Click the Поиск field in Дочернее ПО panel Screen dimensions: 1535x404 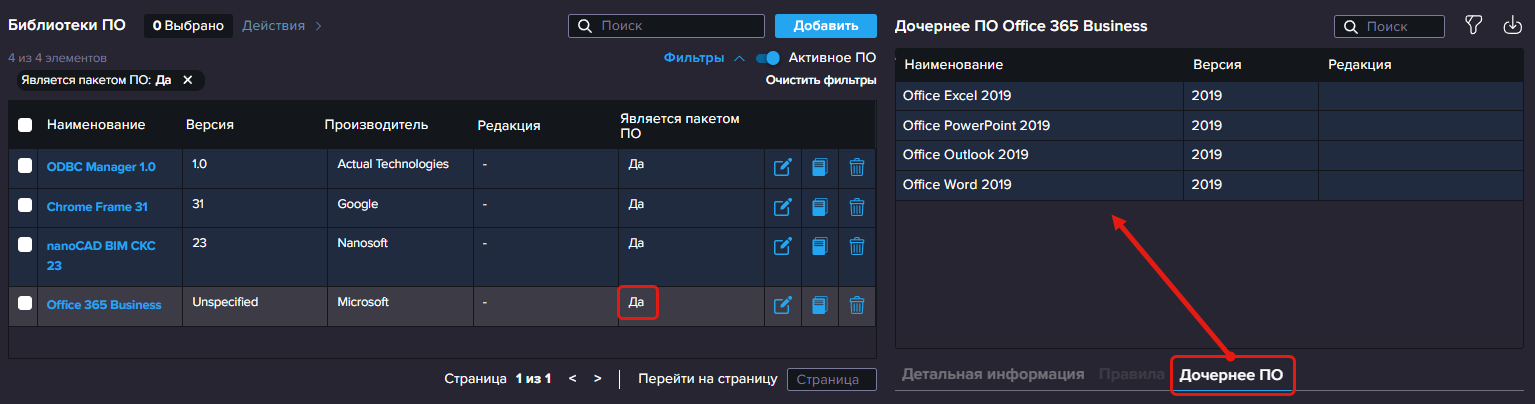point(1389,26)
